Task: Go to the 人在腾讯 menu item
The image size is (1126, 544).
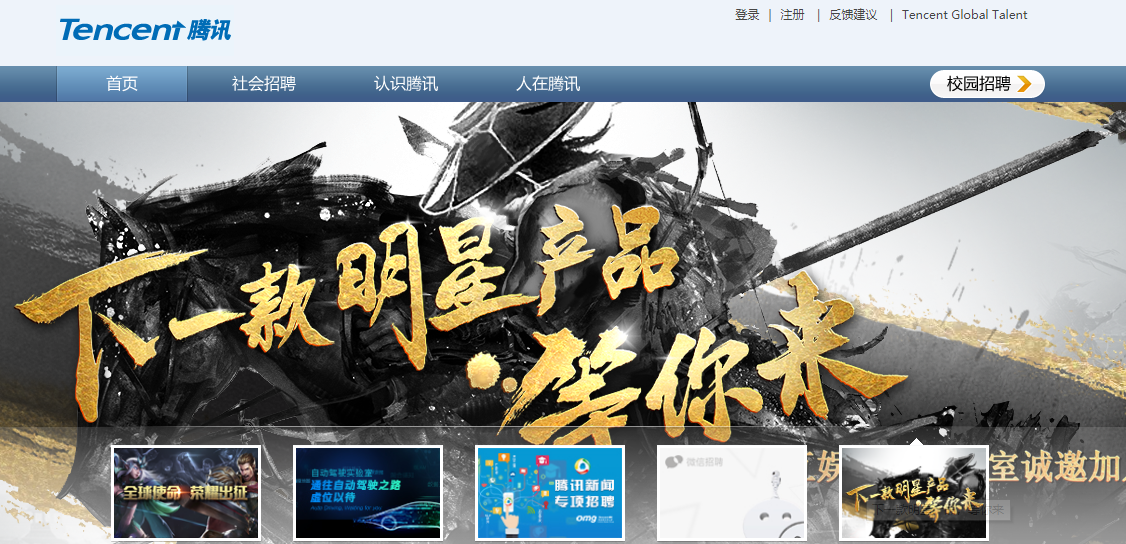Action: pos(548,84)
